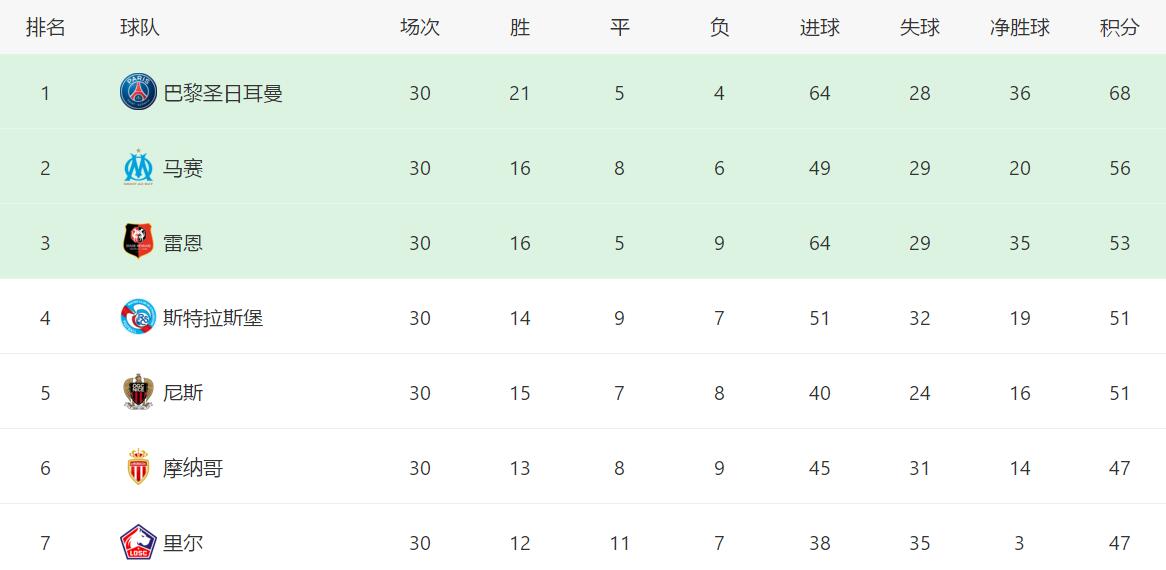The image size is (1166, 570).
Task: Open the 马赛 team link
Action: (x=183, y=169)
